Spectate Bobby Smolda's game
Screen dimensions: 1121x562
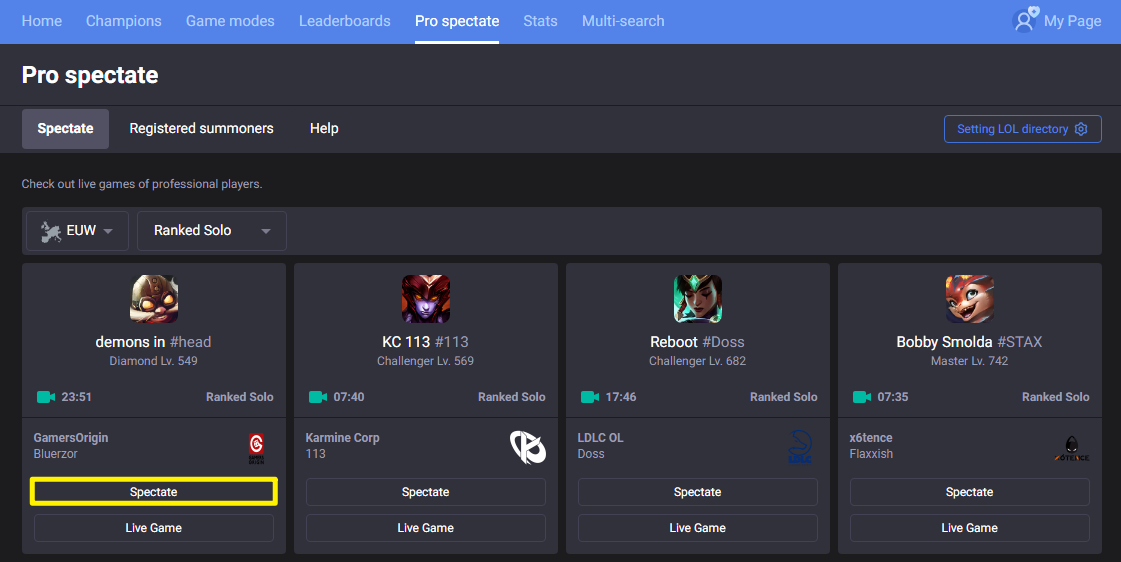pos(969,492)
